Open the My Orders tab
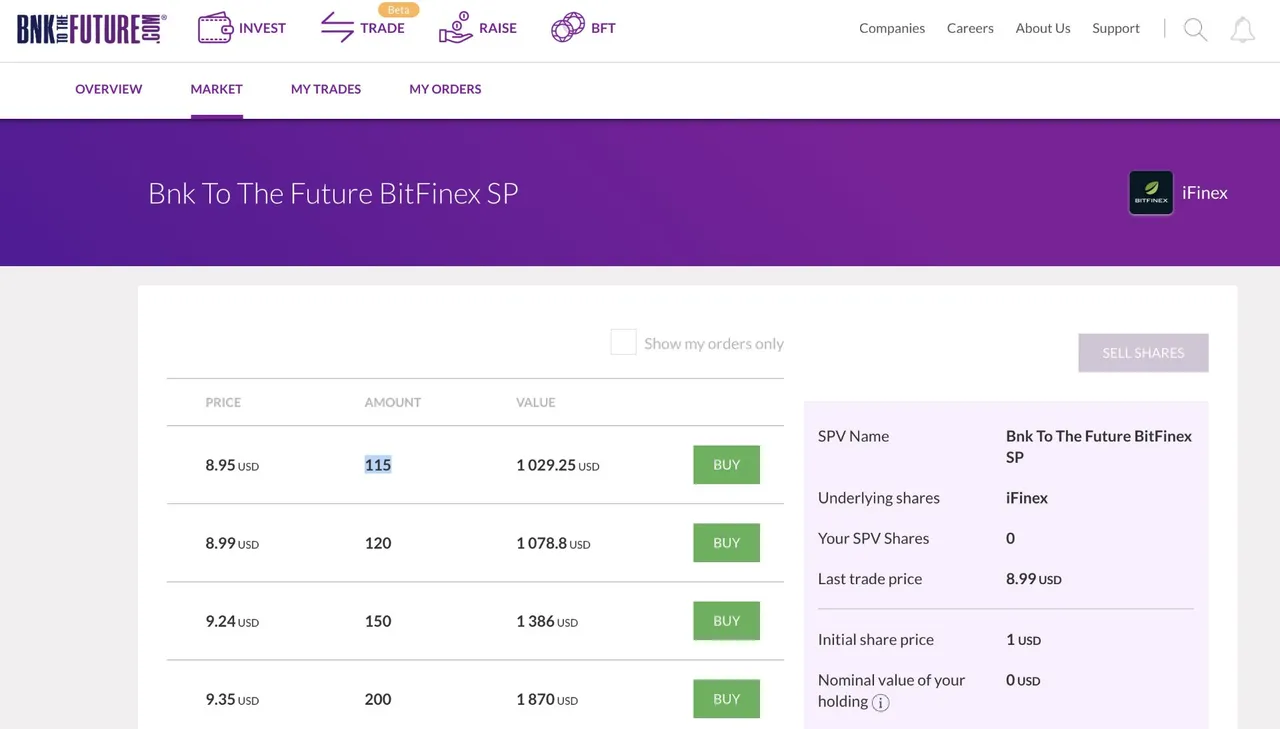Viewport: 1280px width, 729px height. coord(445,89)
